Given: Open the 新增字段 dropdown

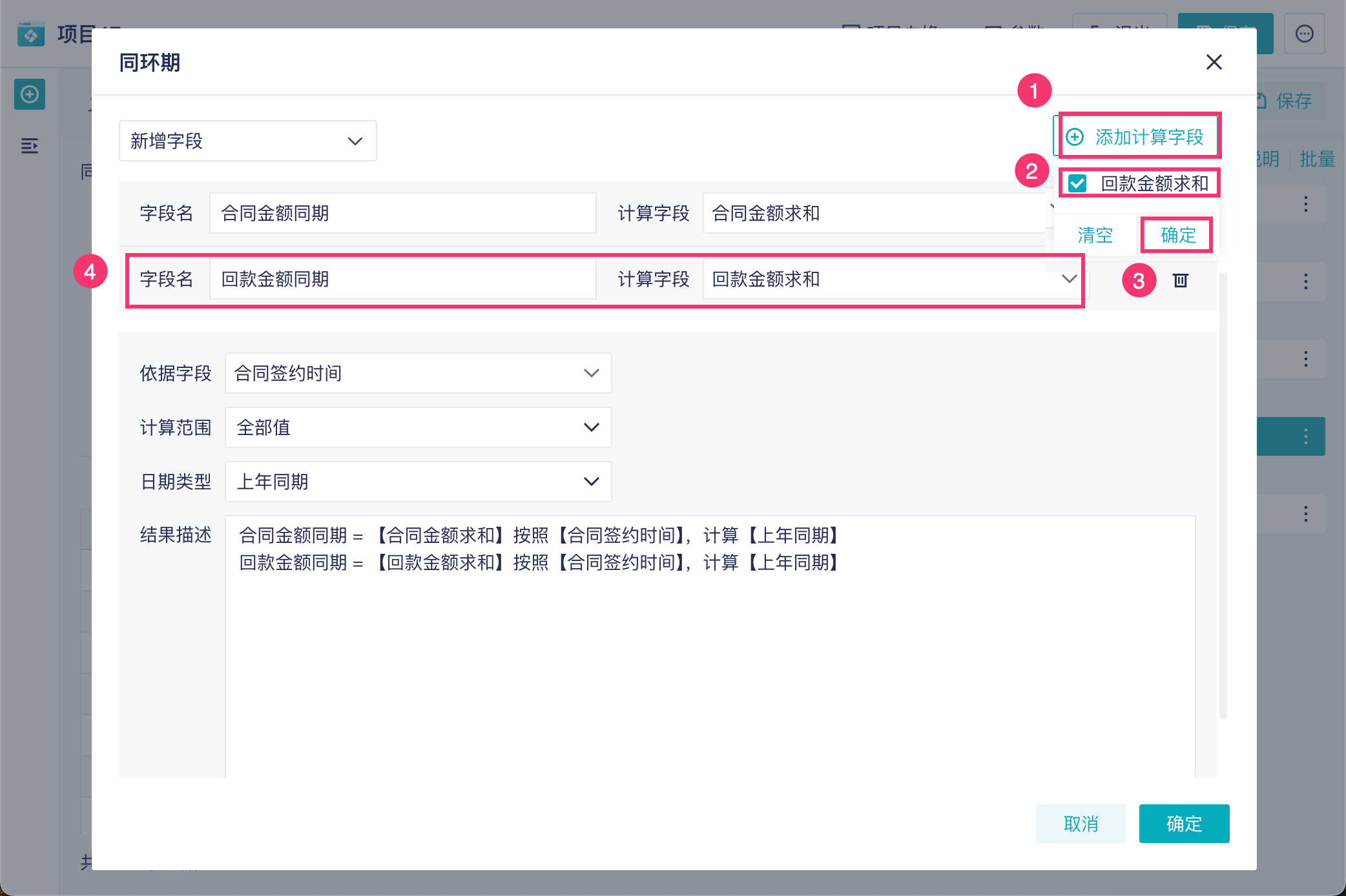Looking at the screenshot, I should coord(247,141).
